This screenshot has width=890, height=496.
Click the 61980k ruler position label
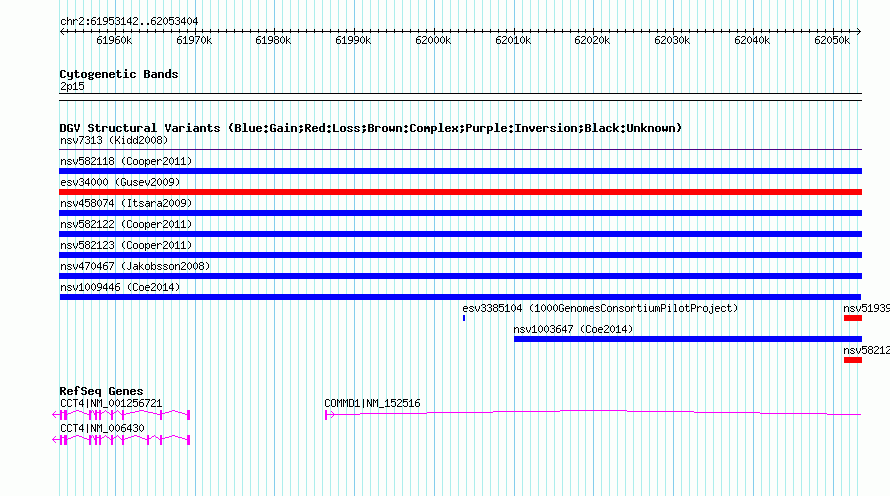[x=273, y=40]
